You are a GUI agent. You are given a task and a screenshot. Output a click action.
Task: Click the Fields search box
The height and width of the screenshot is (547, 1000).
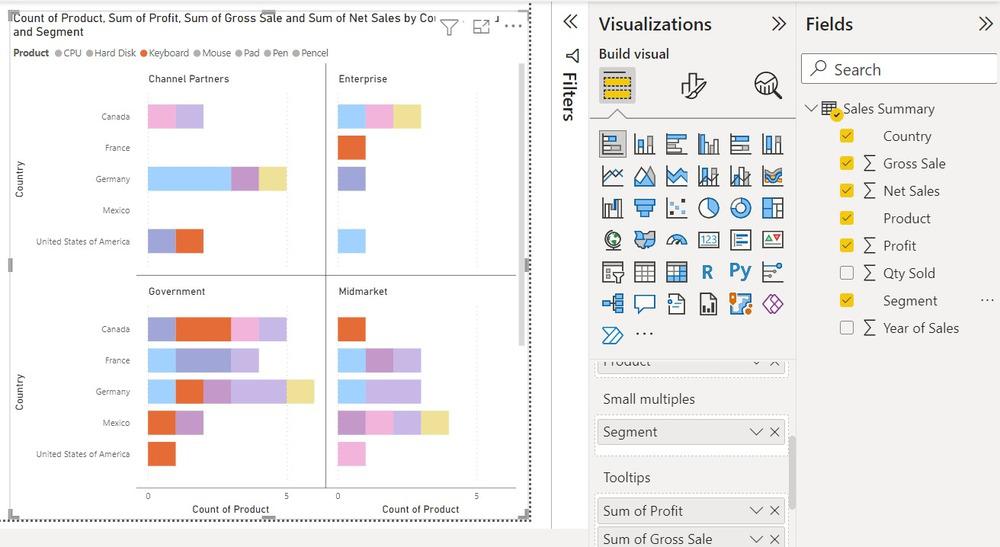coord(900,69)
